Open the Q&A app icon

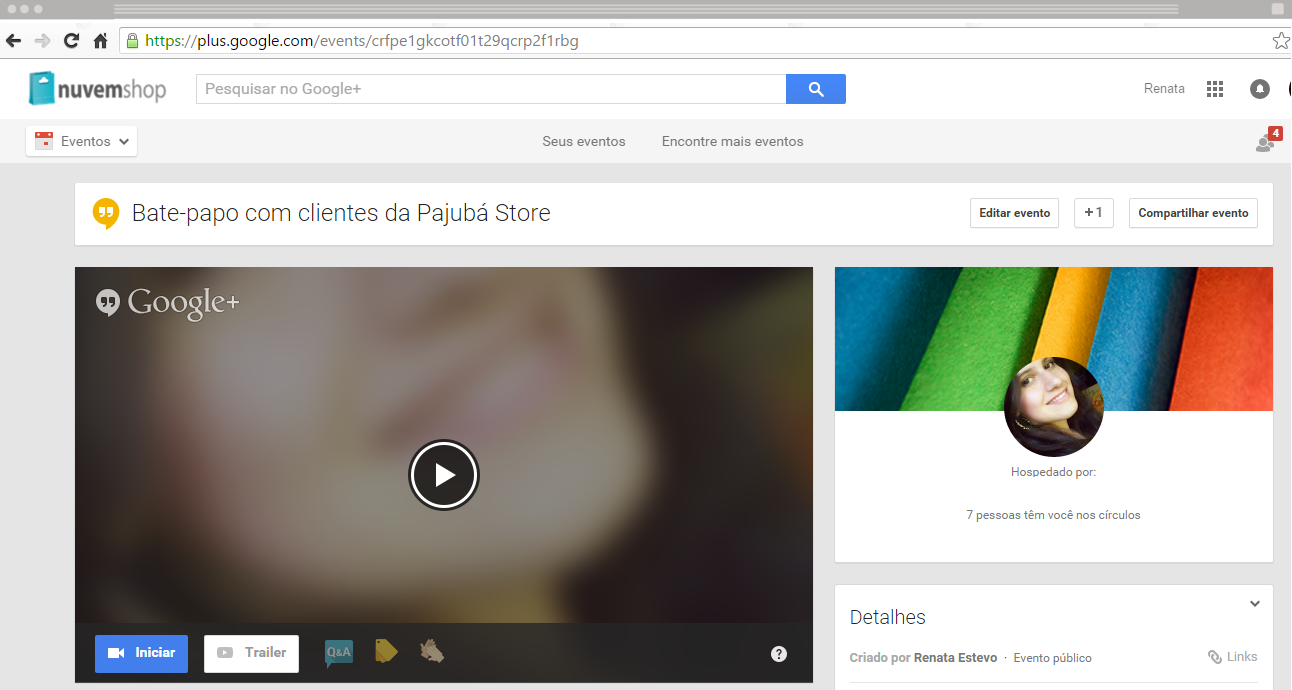(339, 652)
